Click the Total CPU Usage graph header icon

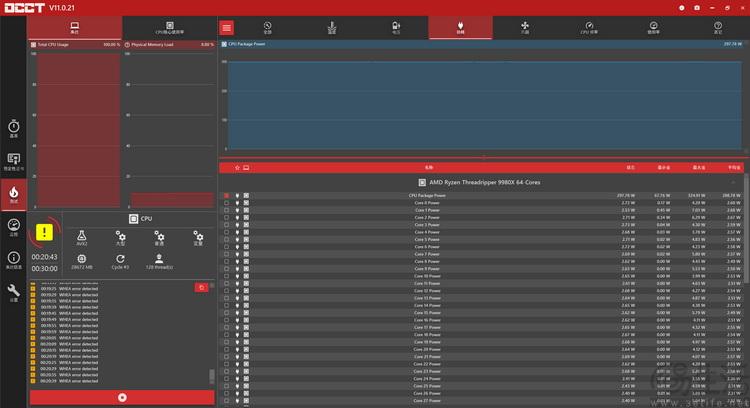33,44
